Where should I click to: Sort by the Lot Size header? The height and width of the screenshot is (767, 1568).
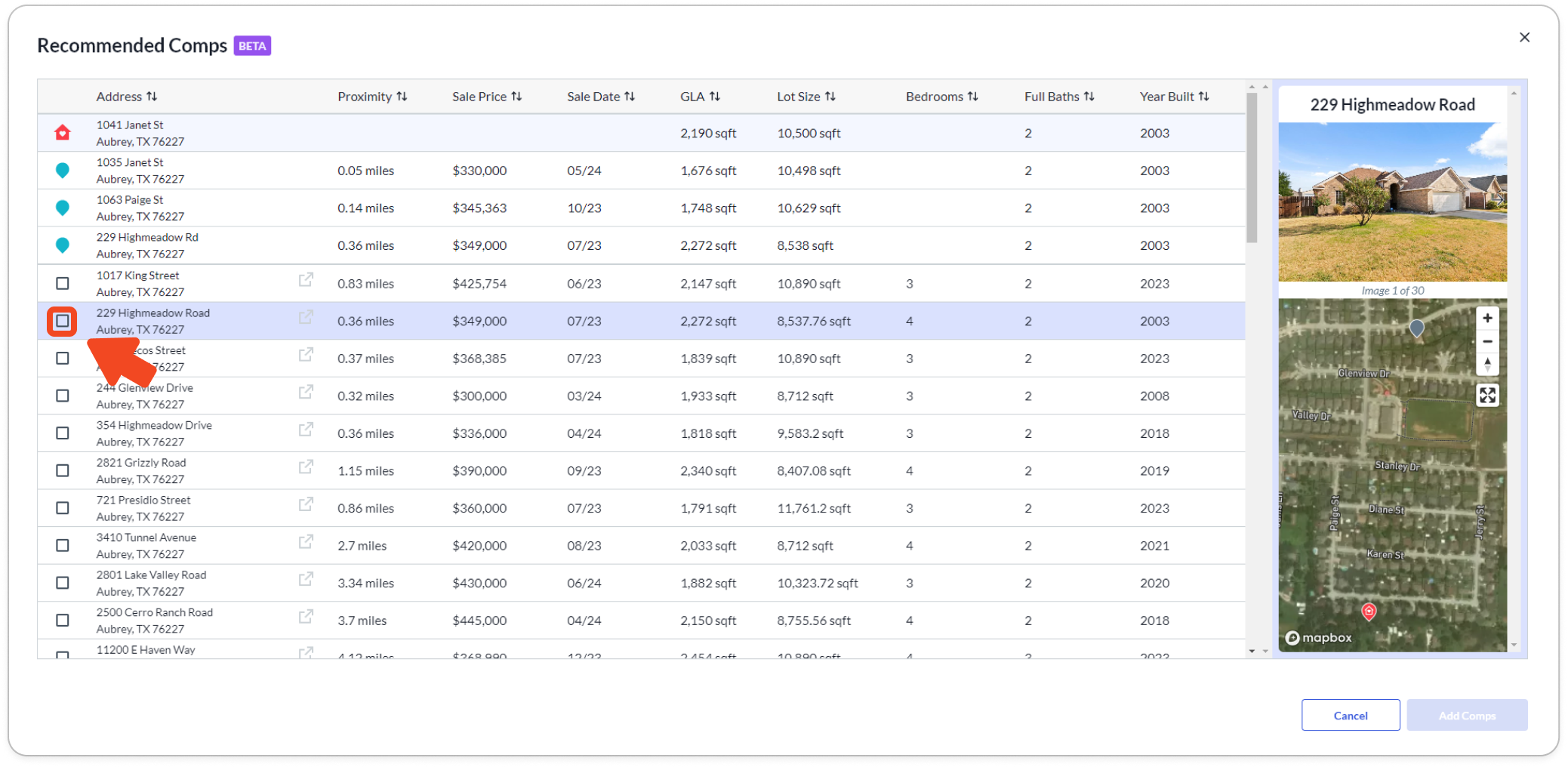pos(806,97)
